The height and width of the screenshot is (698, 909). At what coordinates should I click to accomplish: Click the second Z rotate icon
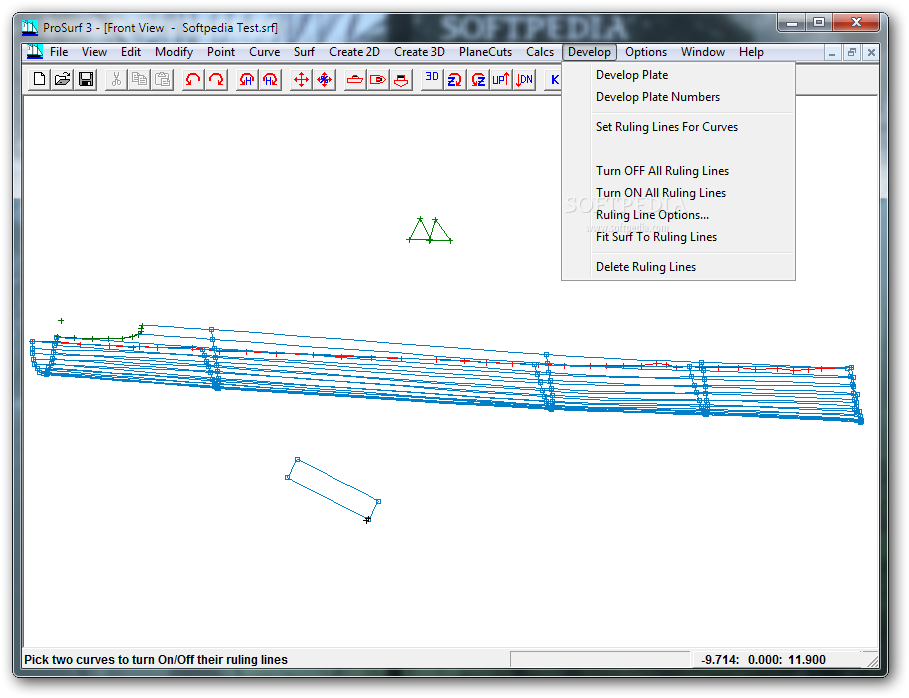pyautogui.click(x=478, y=79)
